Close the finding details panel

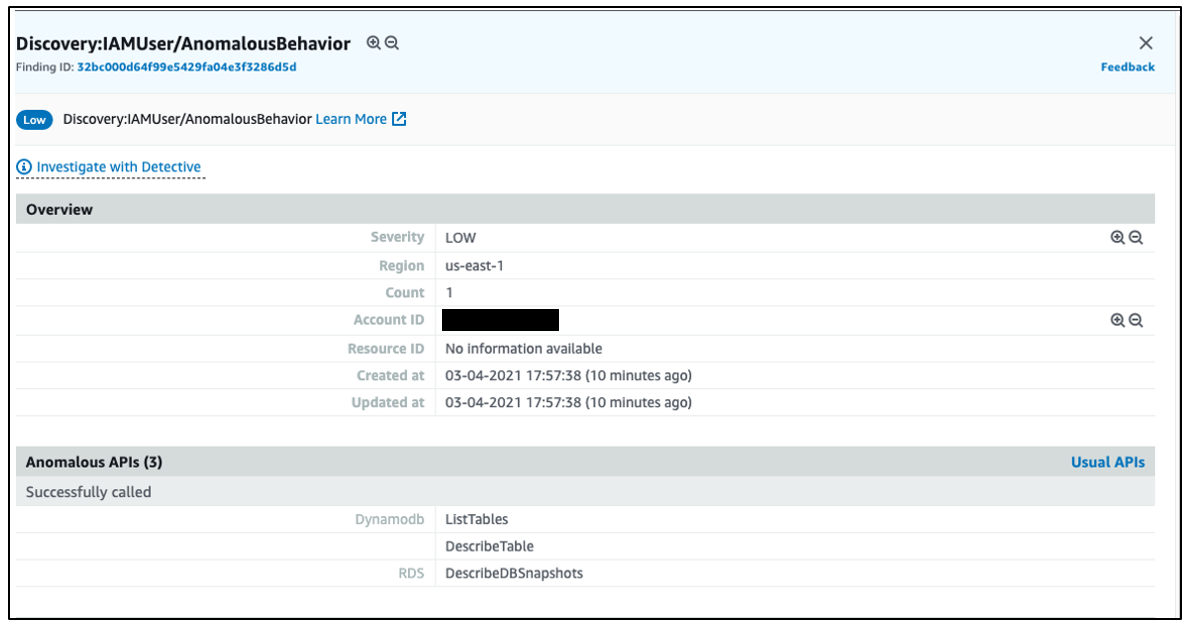pos(1146,43)
